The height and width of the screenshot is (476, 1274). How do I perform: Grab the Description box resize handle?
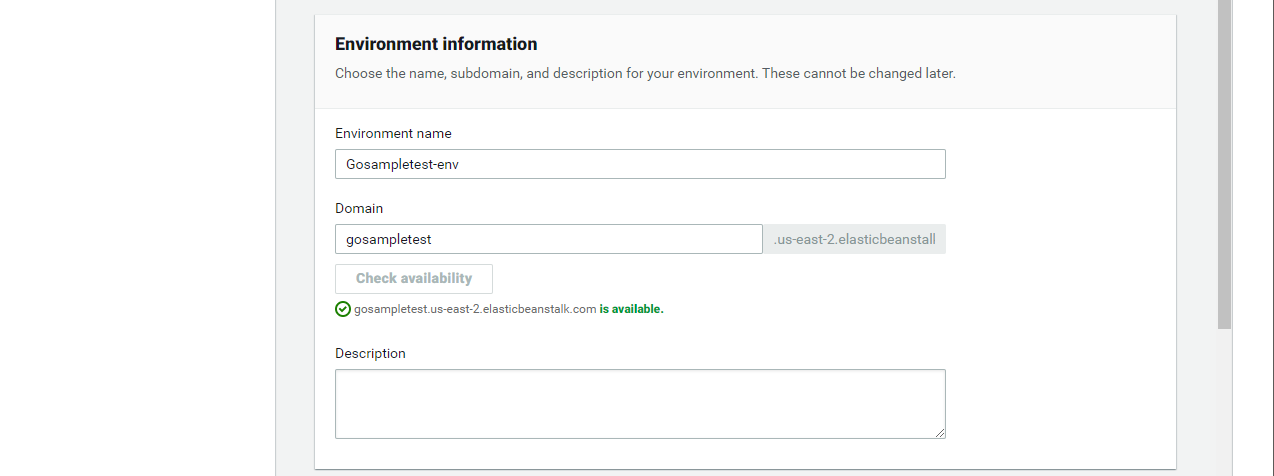940,433
